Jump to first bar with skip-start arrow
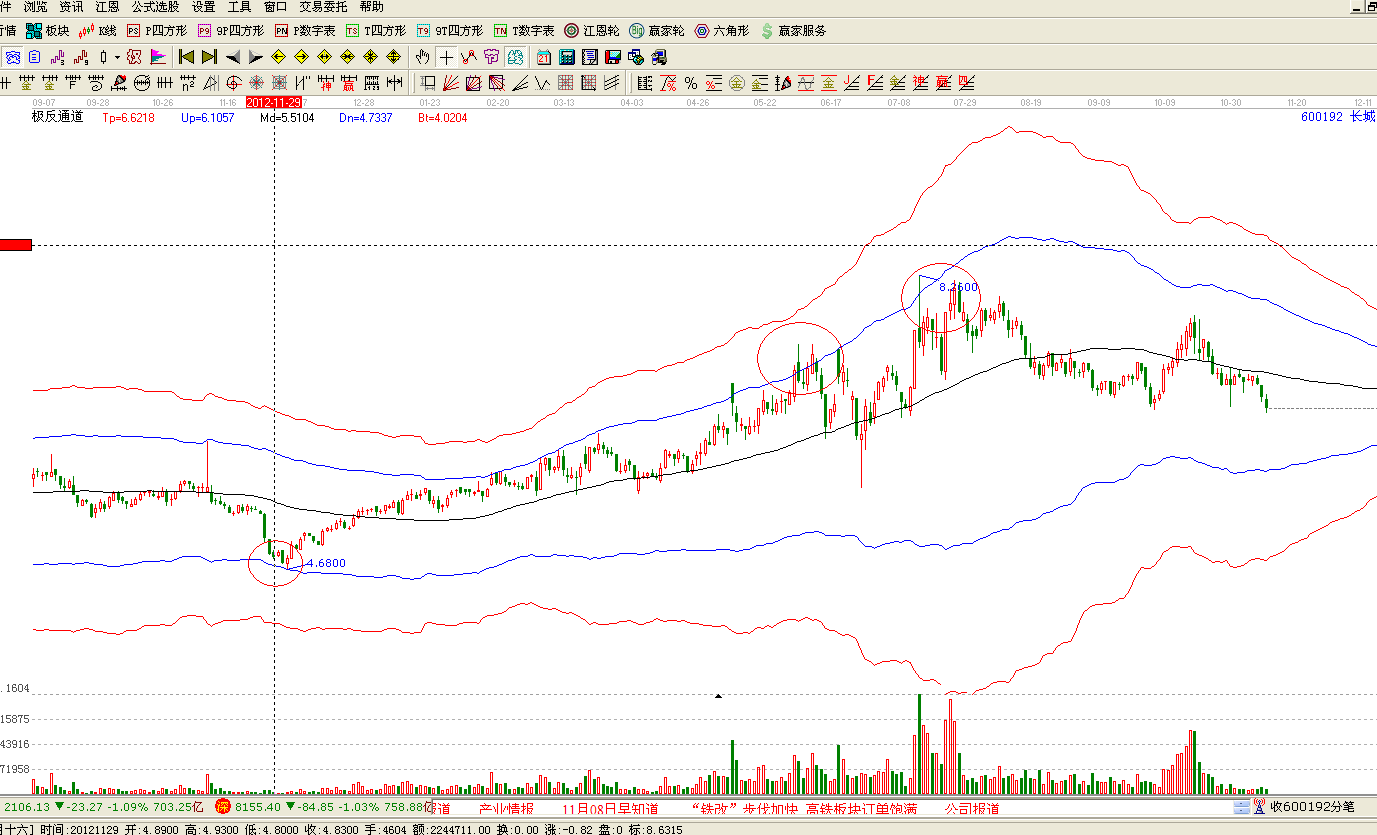The height and width of the screenshot is (835, 1377). tap(186, 57)
